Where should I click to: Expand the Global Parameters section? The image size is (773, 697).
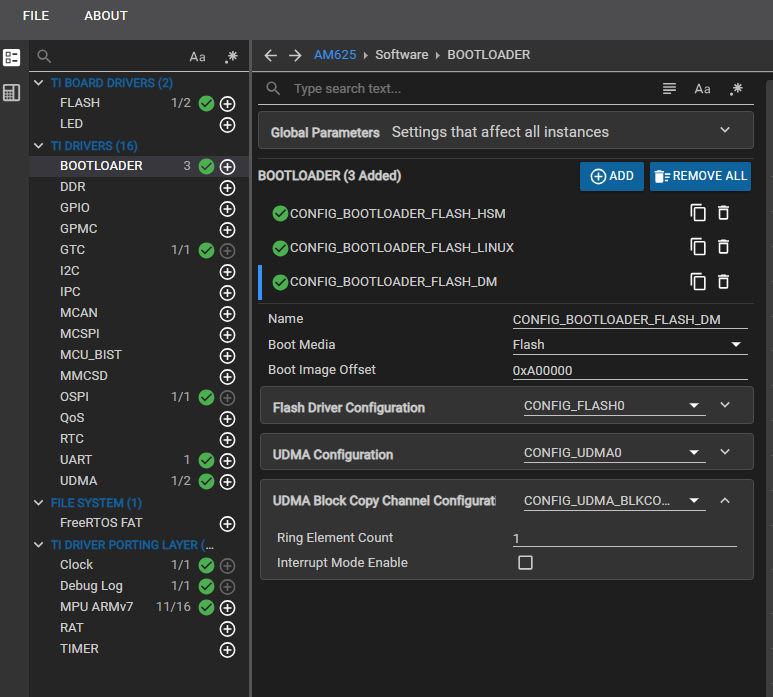pyautogui.click(x=725, y=130)
